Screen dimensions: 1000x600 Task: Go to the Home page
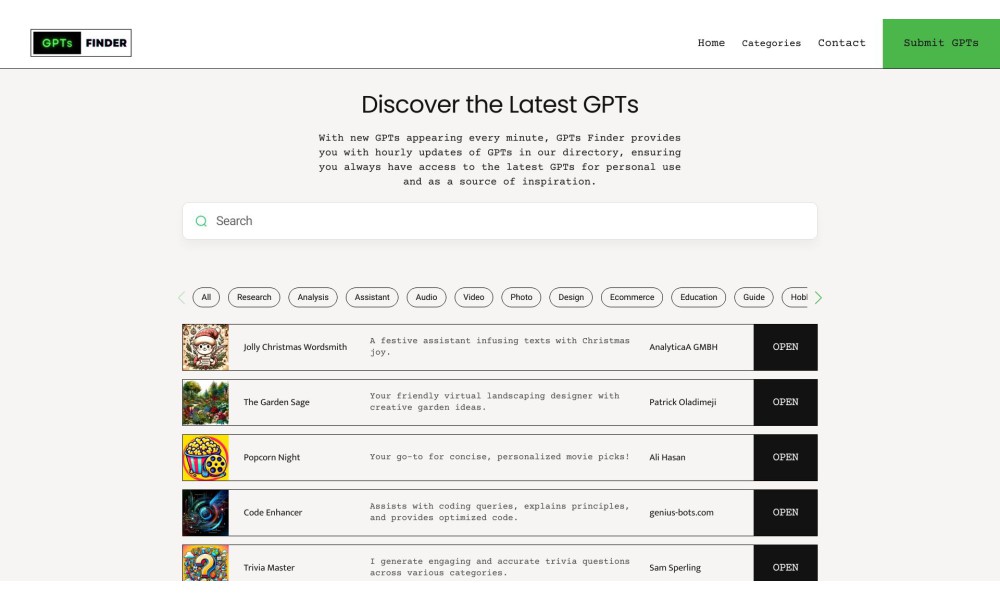coord(711,43)
